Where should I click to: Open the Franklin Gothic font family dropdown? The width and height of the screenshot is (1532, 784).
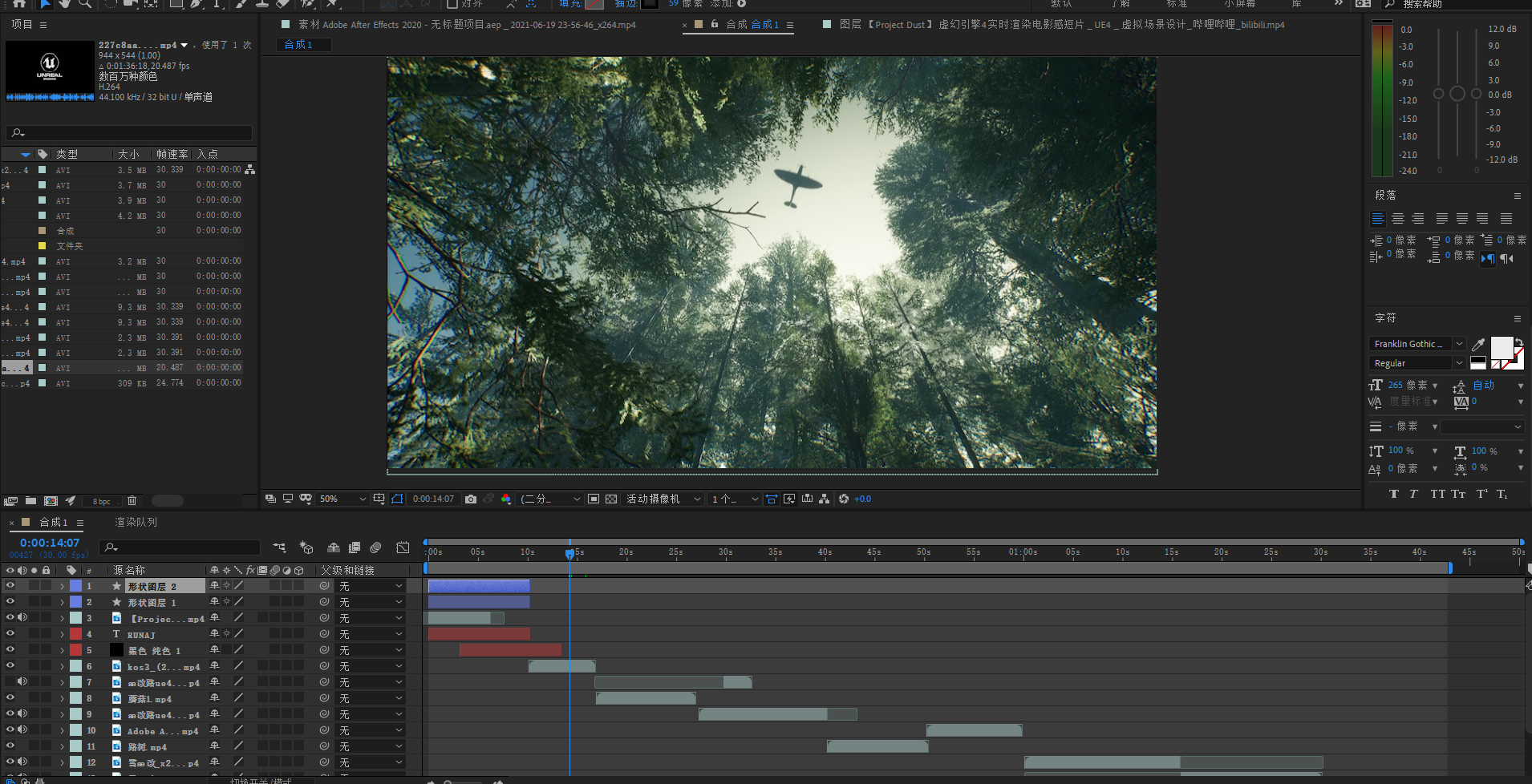pos(1417,344)
